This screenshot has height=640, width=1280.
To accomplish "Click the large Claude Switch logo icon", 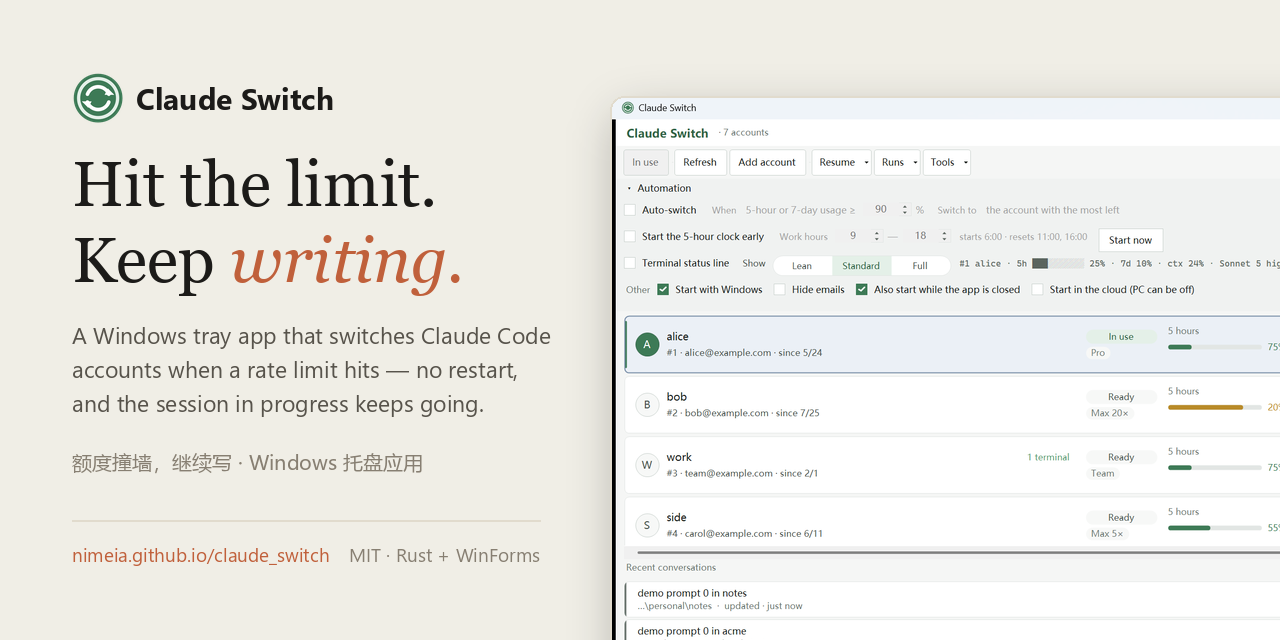I will point(98,98).
